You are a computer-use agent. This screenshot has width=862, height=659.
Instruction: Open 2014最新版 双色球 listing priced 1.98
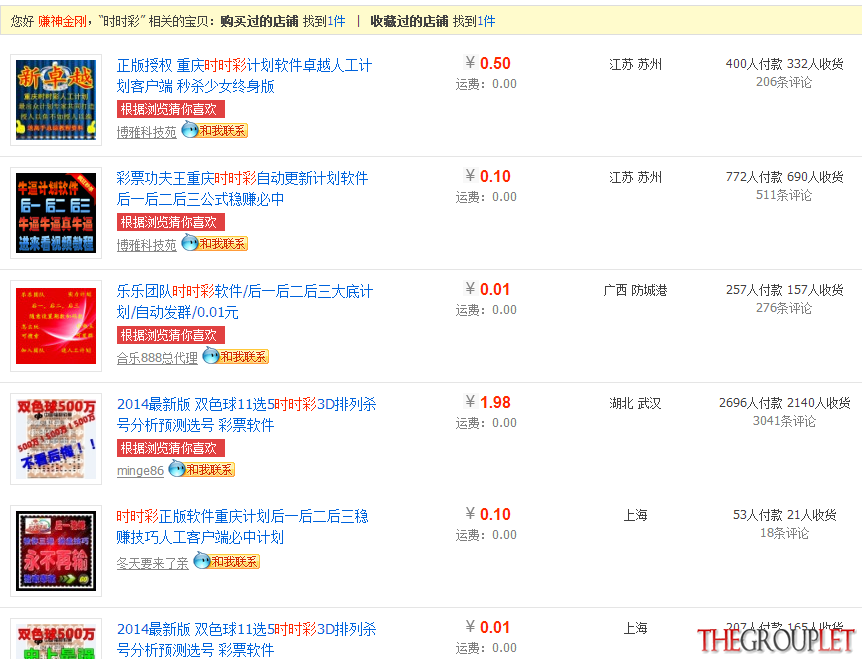coord(246,414)
